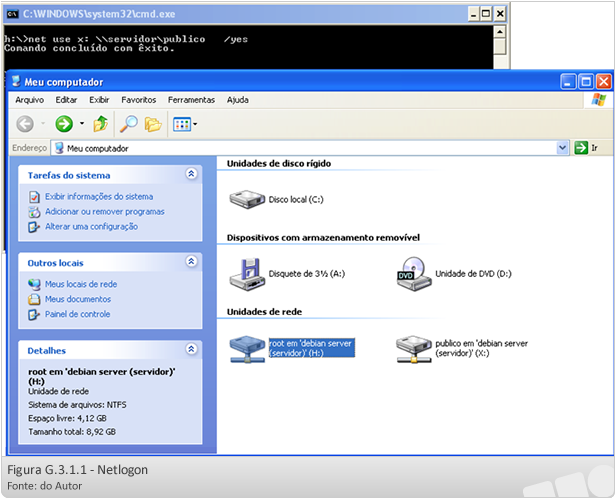Click the Windows flag logo
Image resolution: width=616 pixels, height=499 pixels.
pos(599,99)
